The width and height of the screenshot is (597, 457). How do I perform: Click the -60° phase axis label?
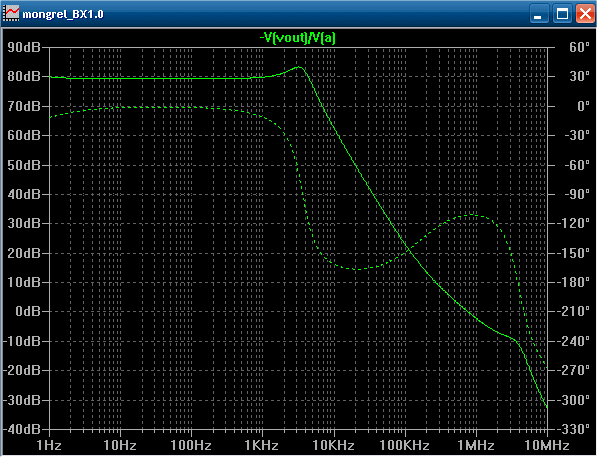(x=577, y=165)
